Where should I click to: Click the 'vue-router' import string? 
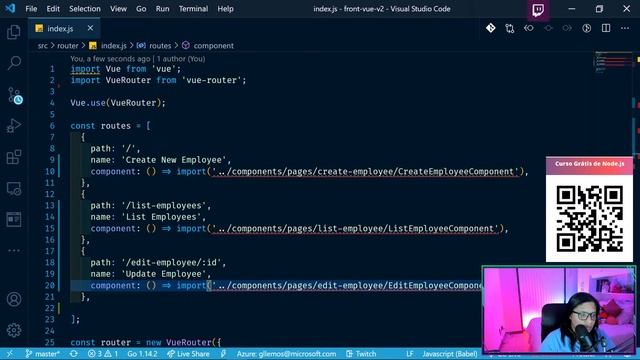[211, 80]
